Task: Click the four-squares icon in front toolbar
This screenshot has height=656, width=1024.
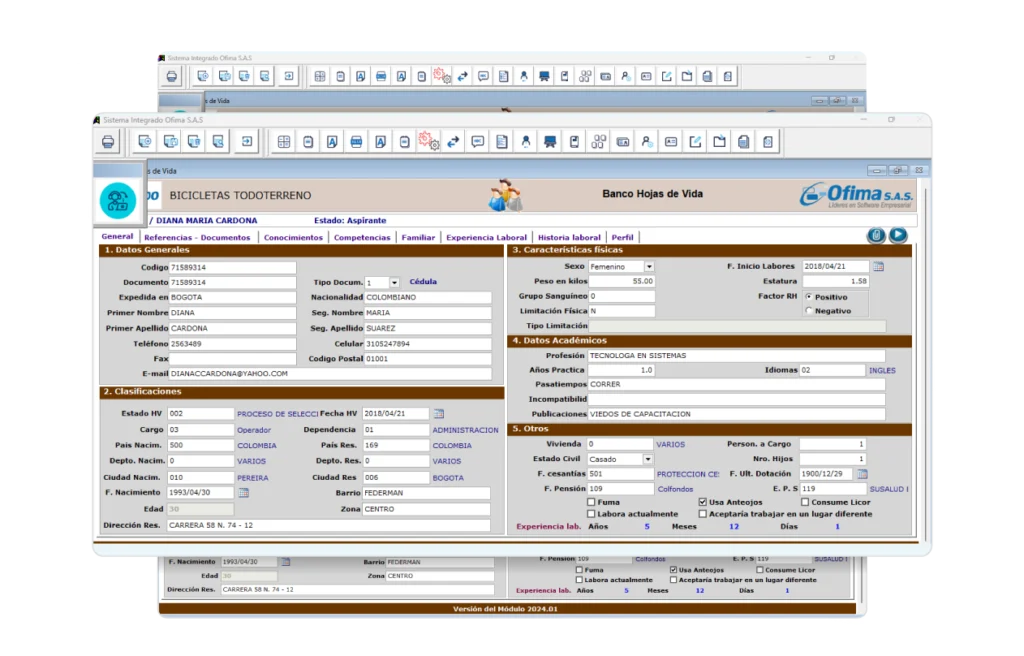Action: [598, 142]
